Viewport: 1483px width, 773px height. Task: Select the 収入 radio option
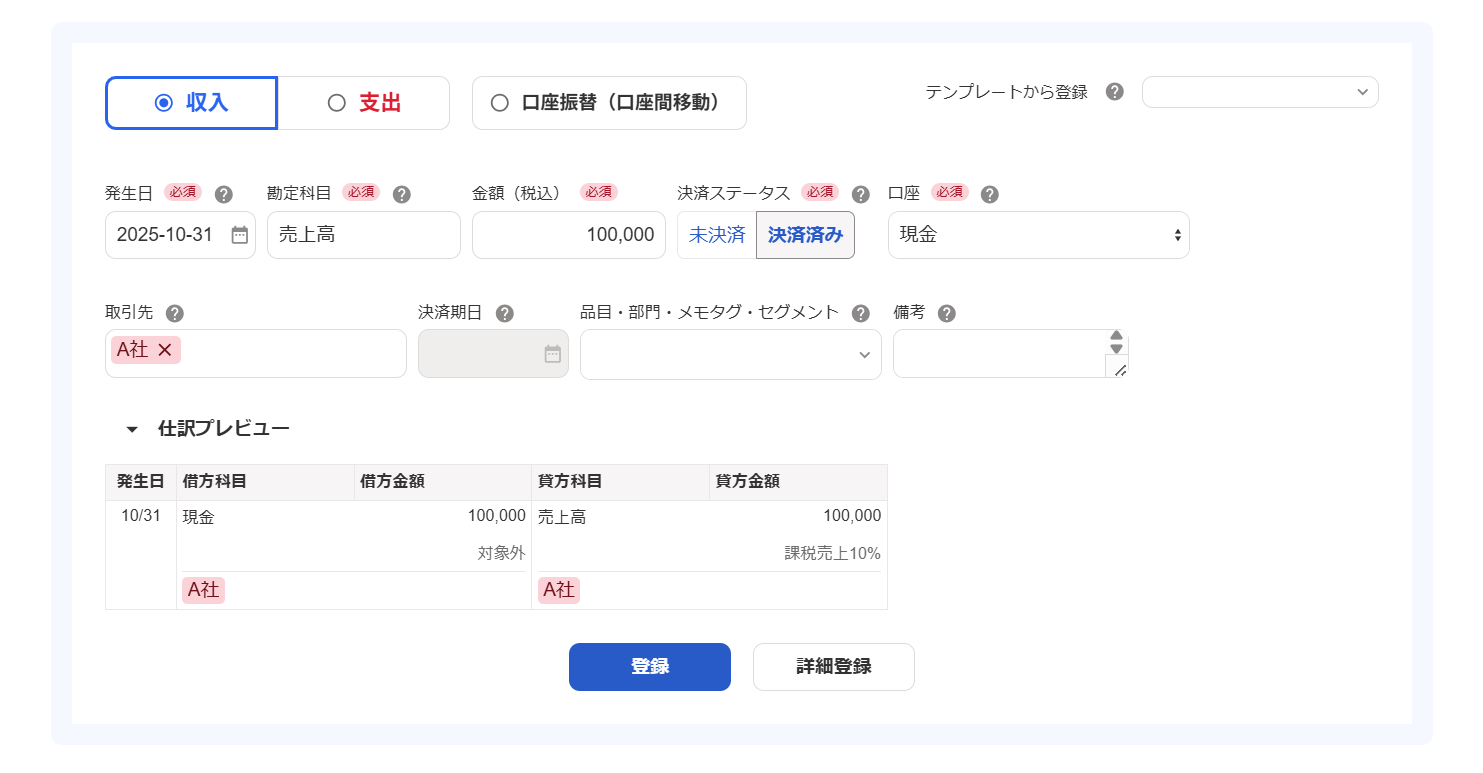(x=191, y=103)
